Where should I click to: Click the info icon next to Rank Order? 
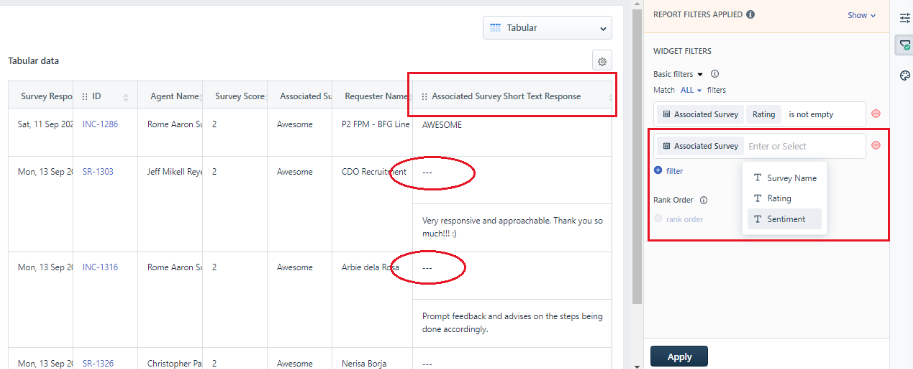703,200
